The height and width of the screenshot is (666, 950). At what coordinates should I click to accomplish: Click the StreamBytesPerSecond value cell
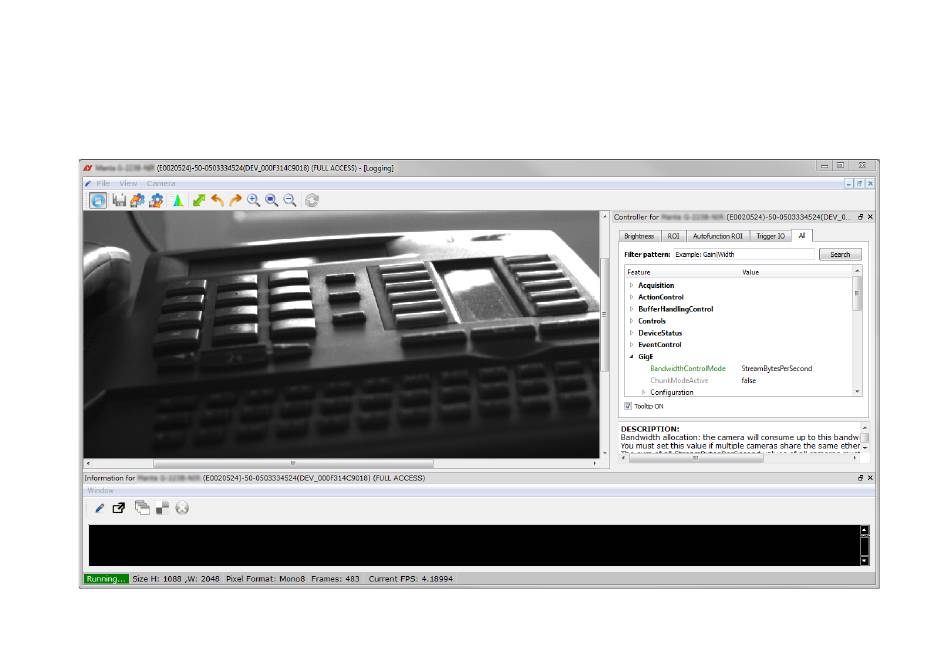777,368
